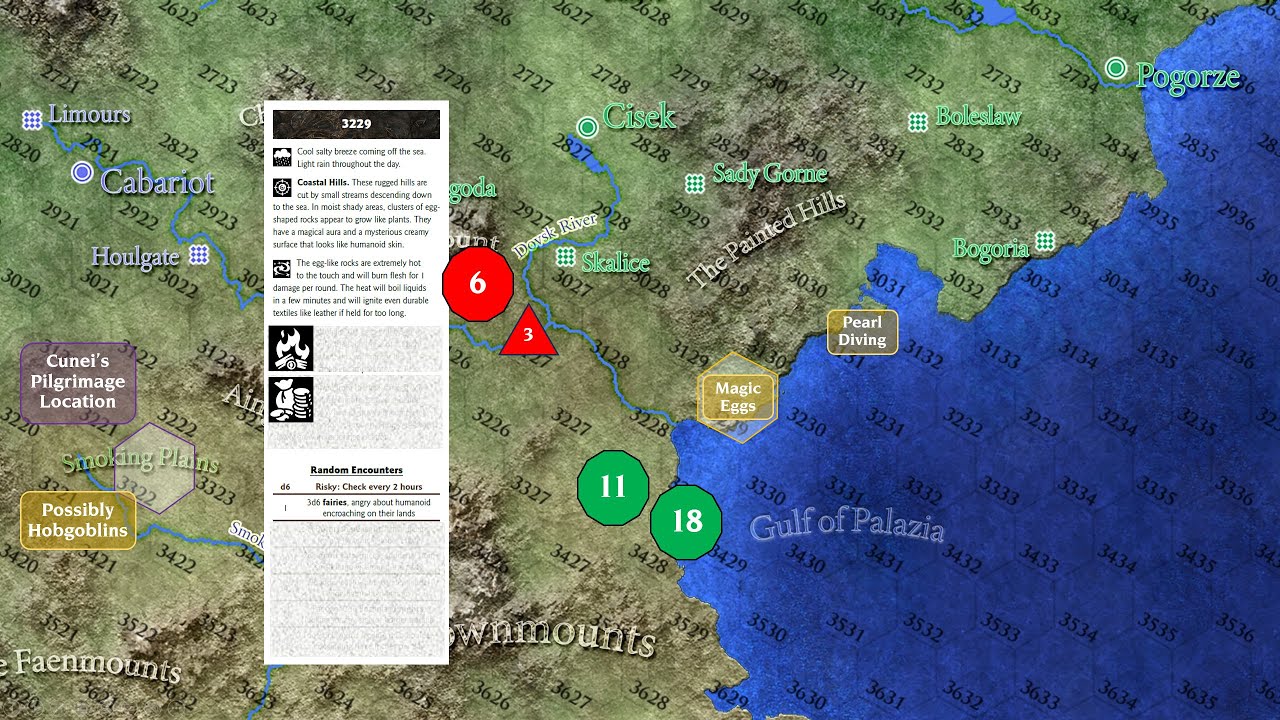This screenshot has width=1280, height=720.
Task: Click the Bogoria name label
Action: tap(991, 248)
